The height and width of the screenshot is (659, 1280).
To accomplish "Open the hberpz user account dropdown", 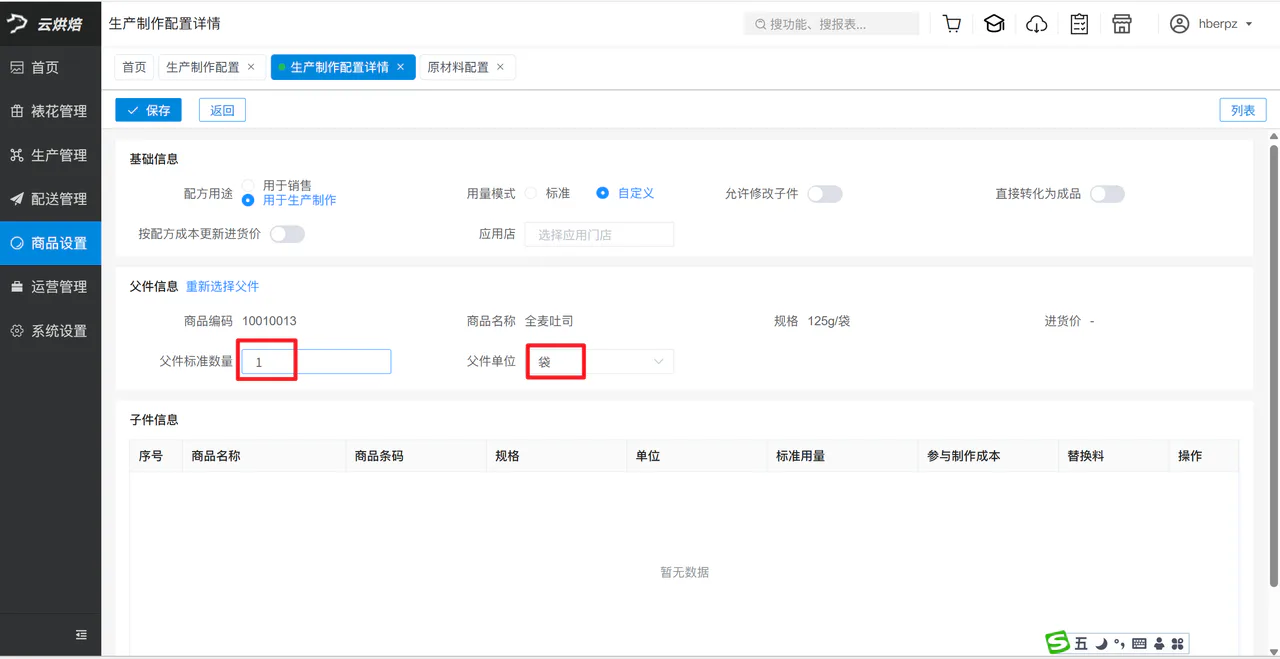I will 1211,24.
